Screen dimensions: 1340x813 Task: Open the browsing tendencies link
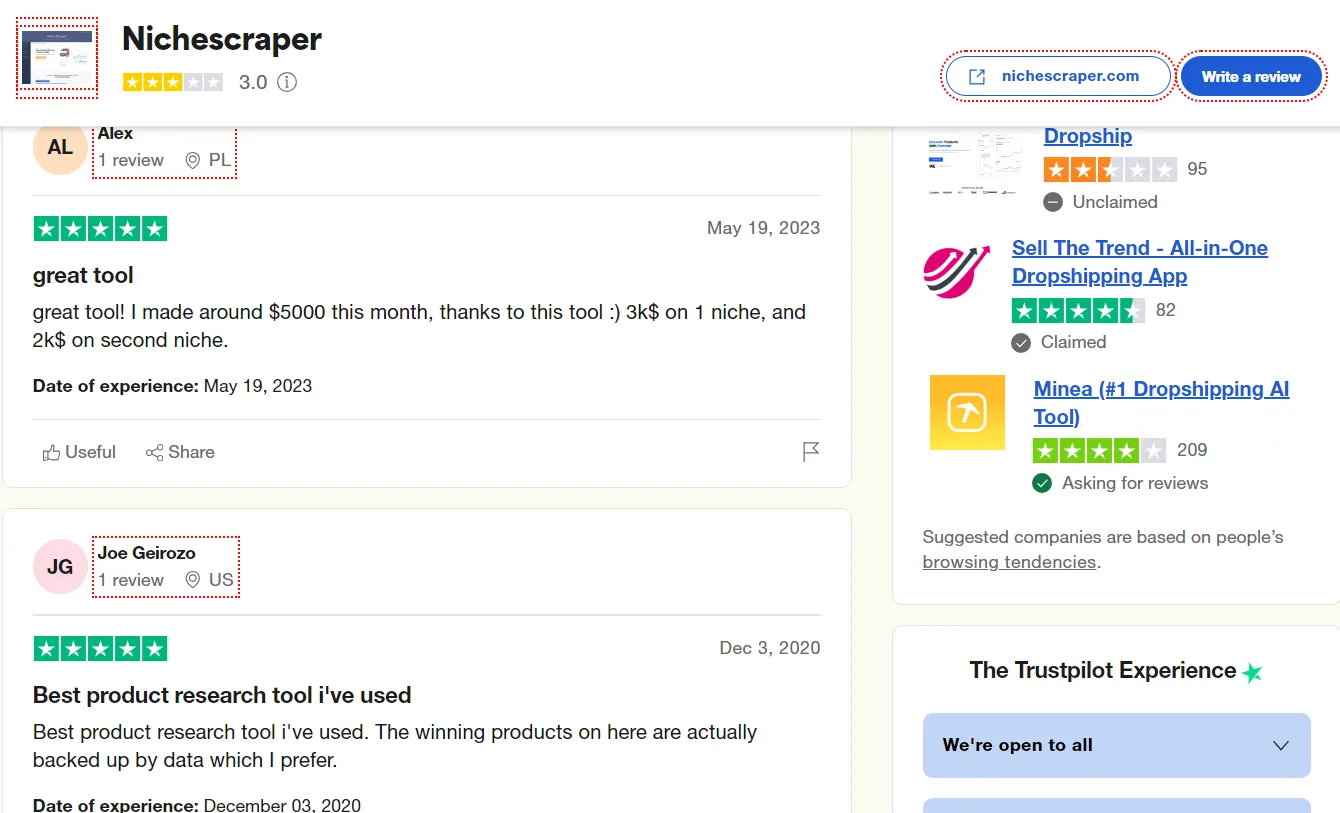point(1009,562)
